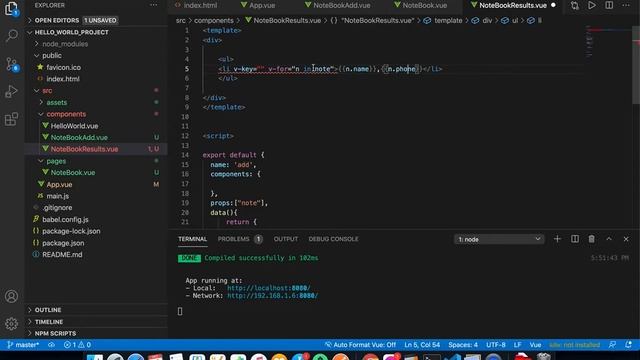Create a new terminal with plus icon

tap(557, 239)
